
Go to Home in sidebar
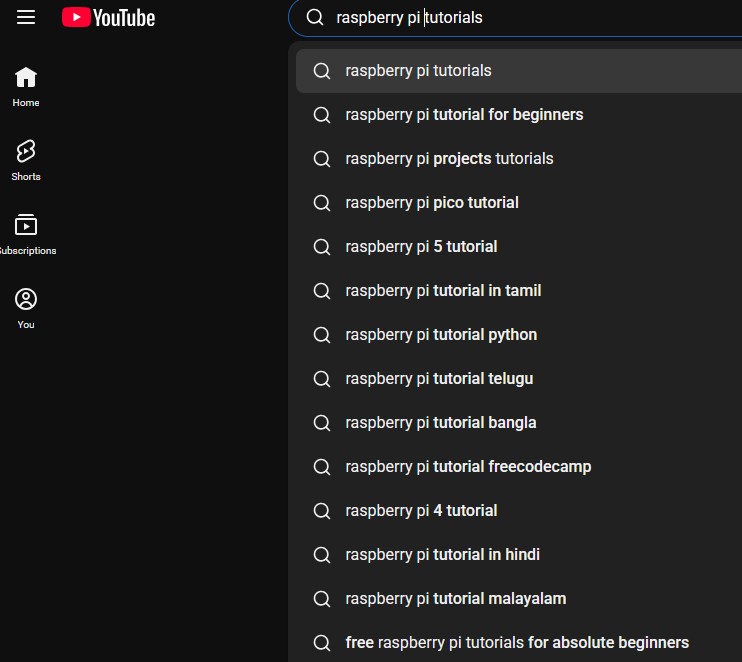pos(26,87)
